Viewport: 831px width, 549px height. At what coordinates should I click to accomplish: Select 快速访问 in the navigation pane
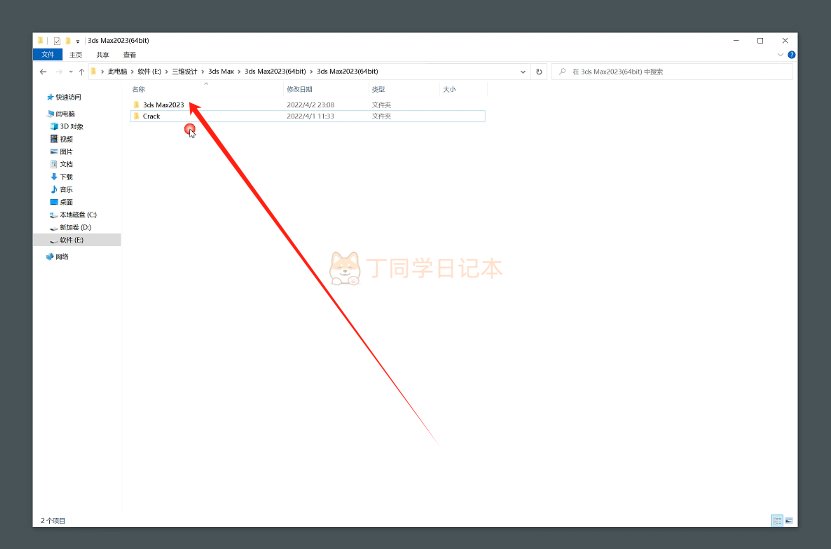(x=68, y=97)
